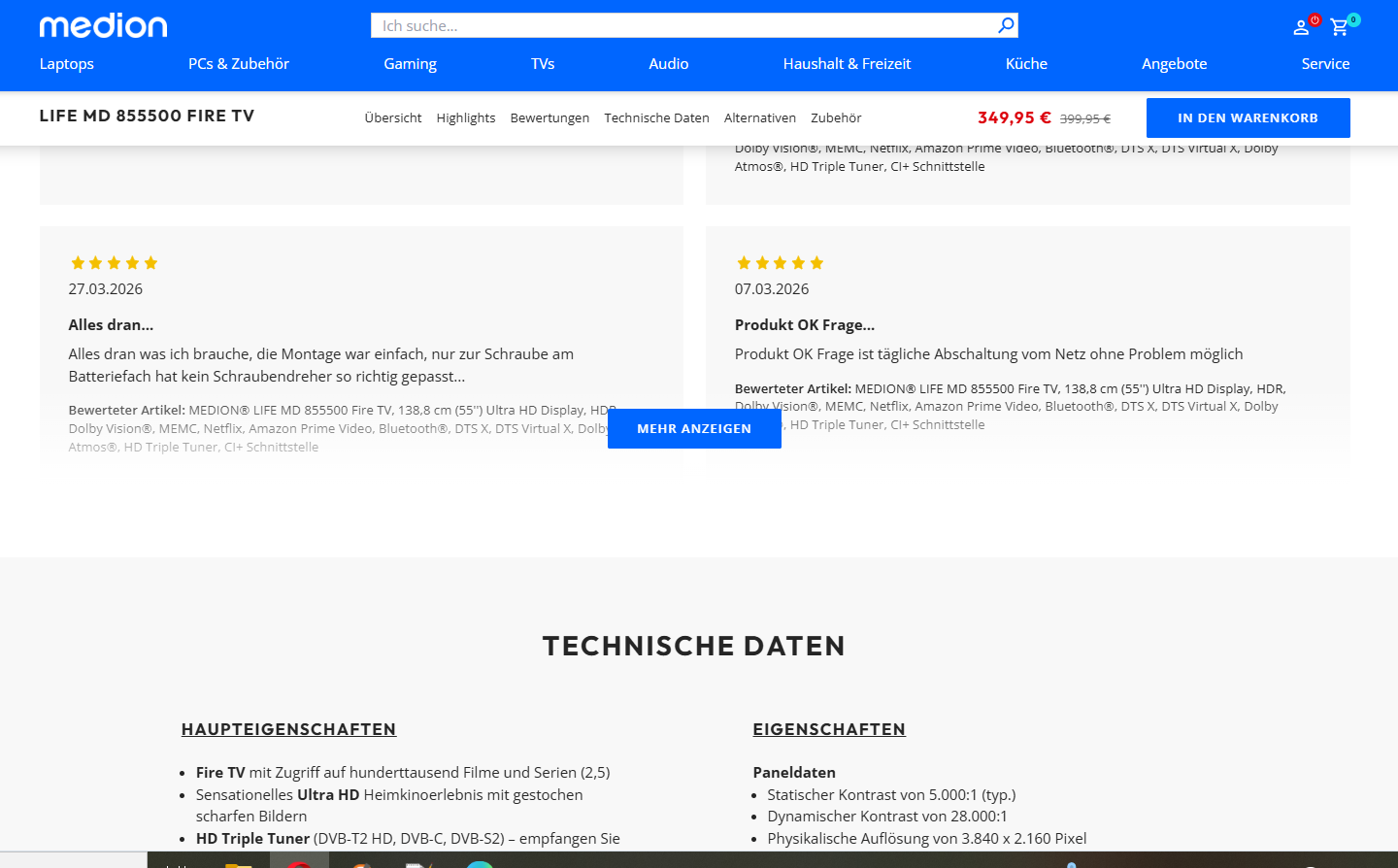
Task: Open the Service menu
Action: coord(1325,64)
